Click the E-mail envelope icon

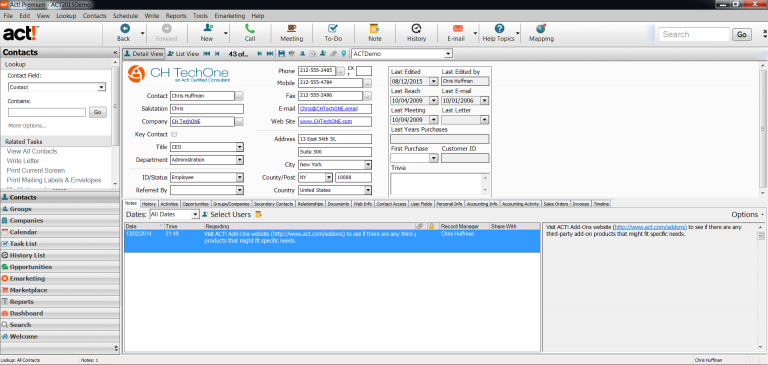457,29
